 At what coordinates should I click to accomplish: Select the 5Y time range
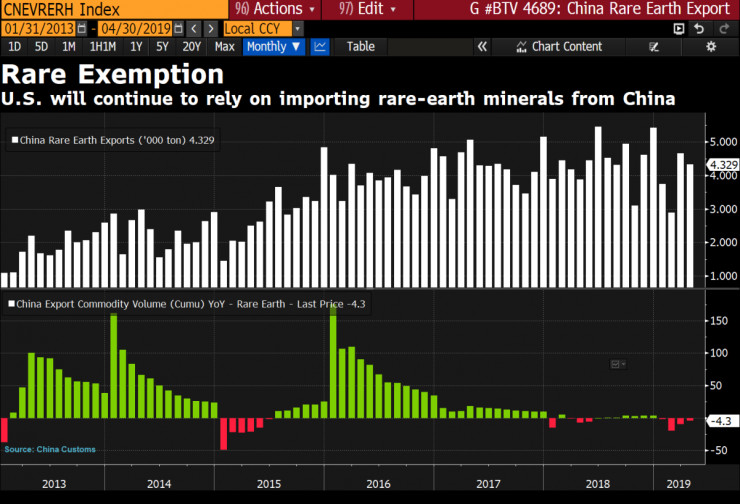(164, 46)
